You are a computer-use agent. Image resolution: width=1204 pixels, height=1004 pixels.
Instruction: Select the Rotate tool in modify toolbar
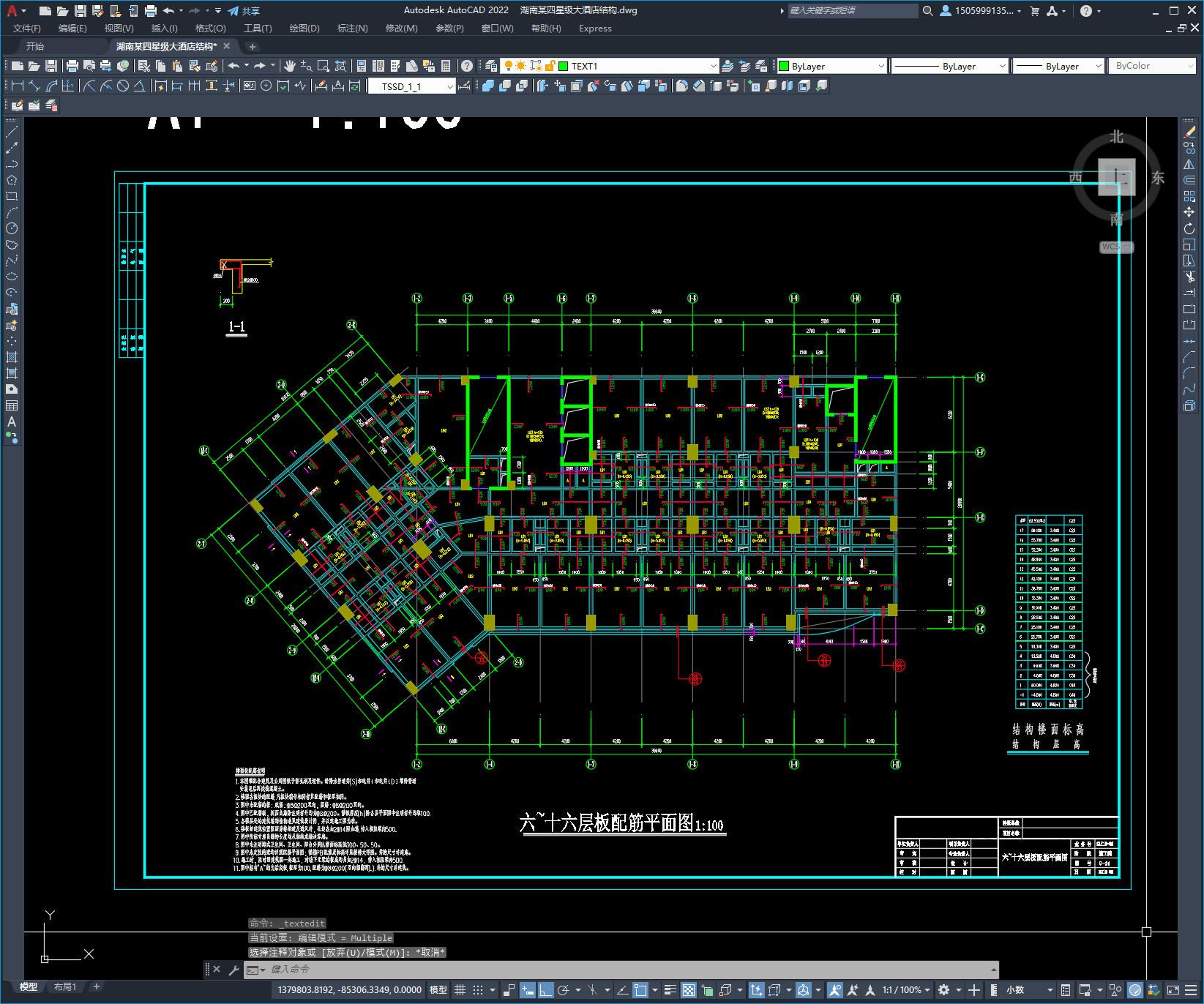[x=1189, y=228]
